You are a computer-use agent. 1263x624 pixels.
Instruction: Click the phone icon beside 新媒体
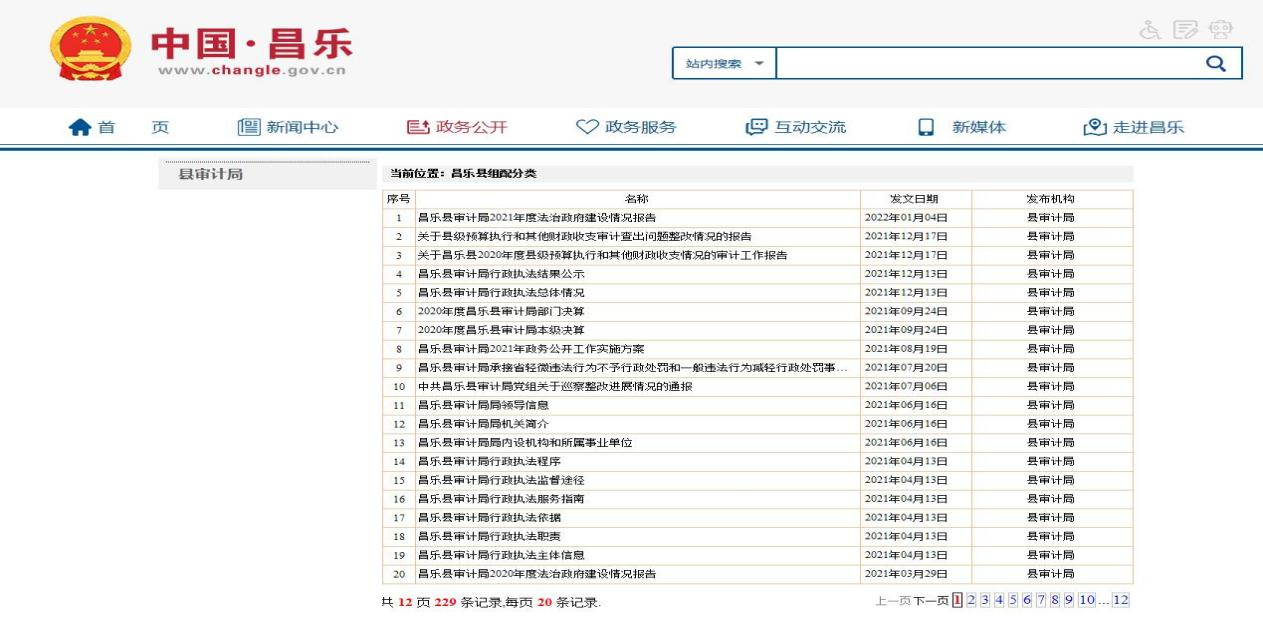click(926, 127)
